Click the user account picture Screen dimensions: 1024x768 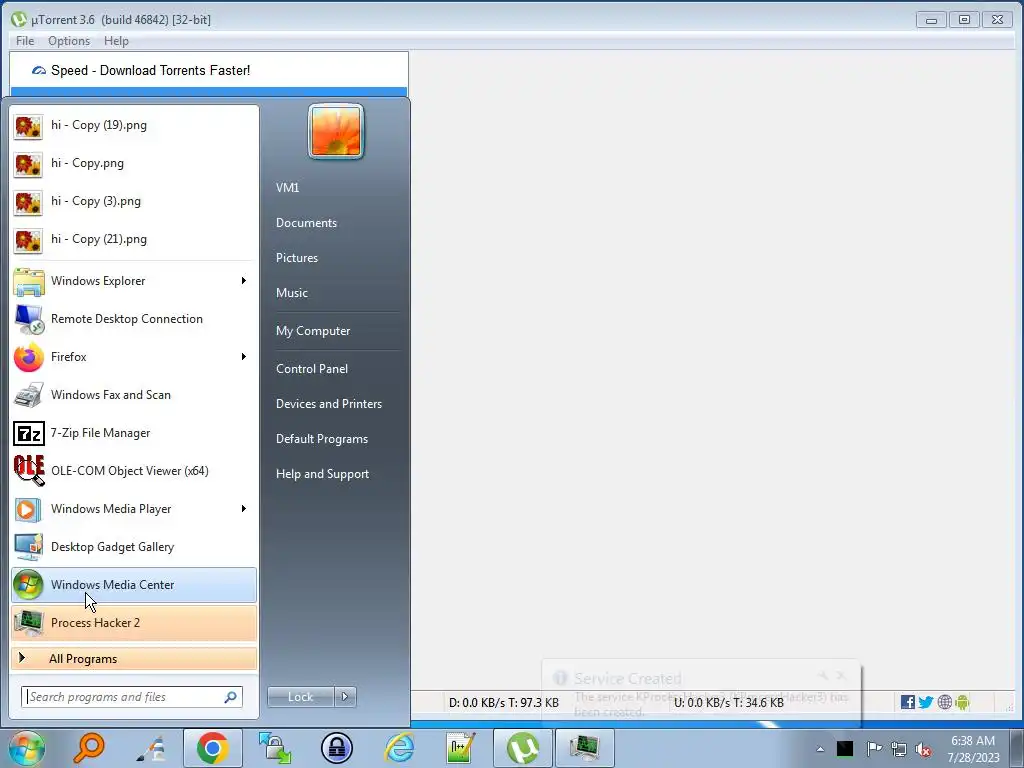(336, 131)
